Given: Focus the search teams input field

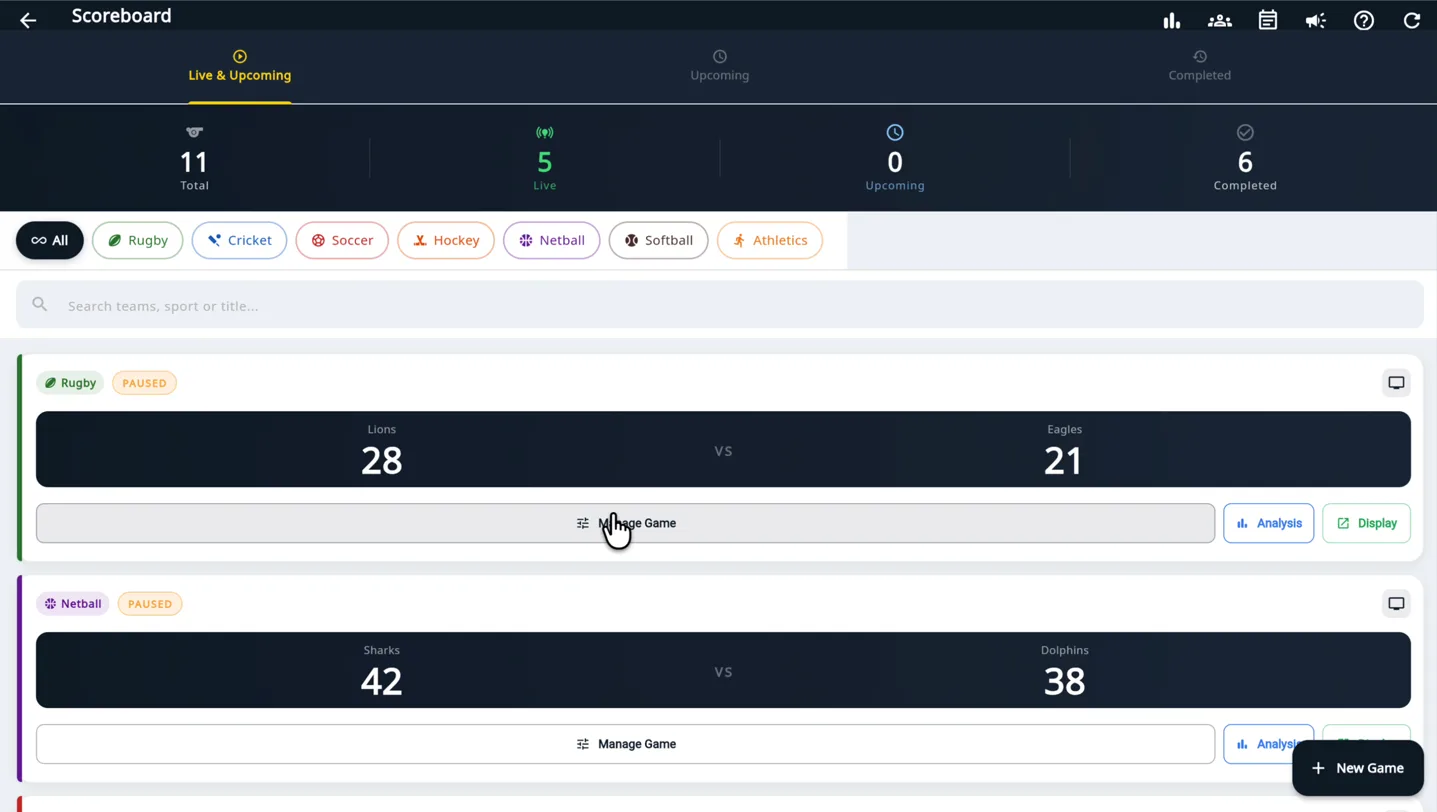Looking at the screenshot, I should tap(720, 305).
